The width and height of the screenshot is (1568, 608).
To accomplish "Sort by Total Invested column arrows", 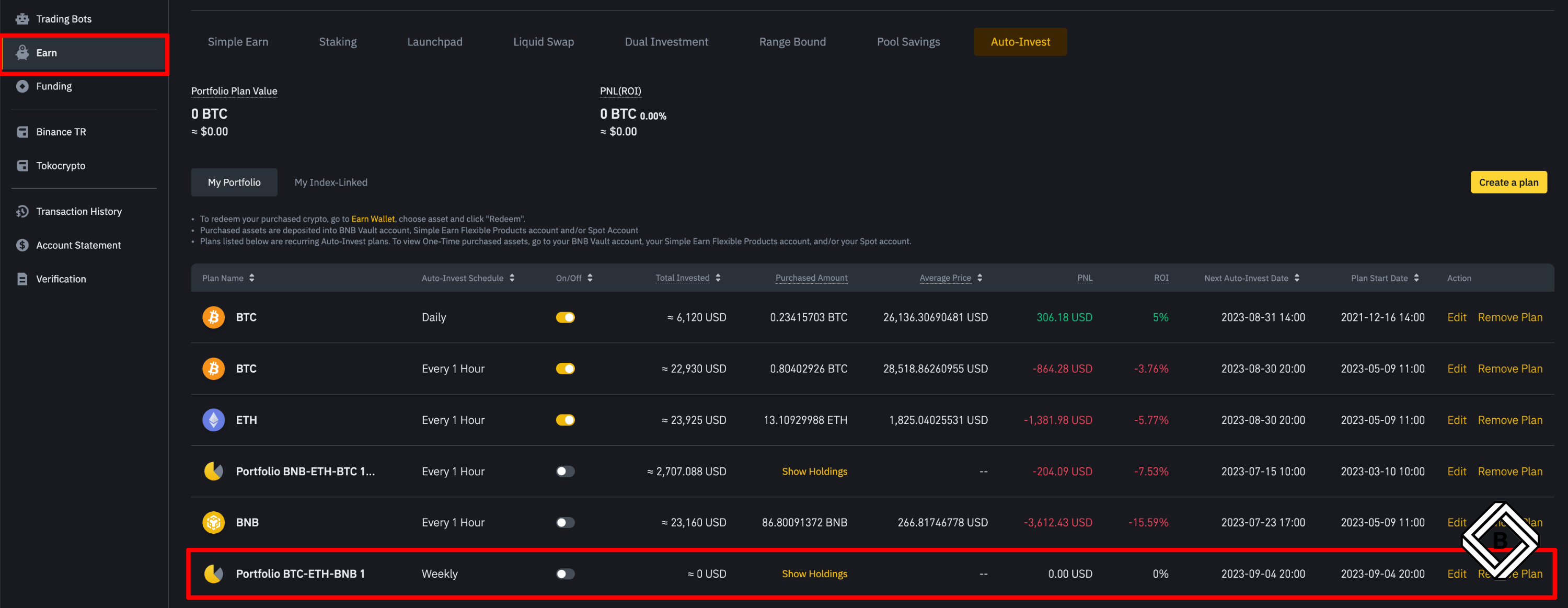I will tap(718, 278).
